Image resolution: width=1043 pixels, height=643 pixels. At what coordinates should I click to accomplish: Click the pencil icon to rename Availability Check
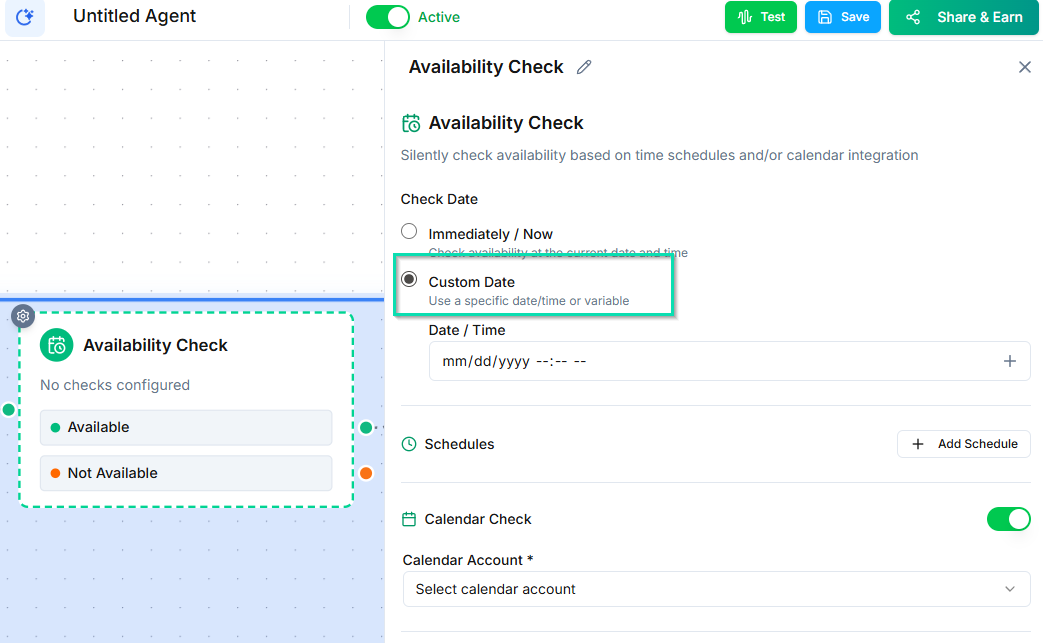point(584,67)
